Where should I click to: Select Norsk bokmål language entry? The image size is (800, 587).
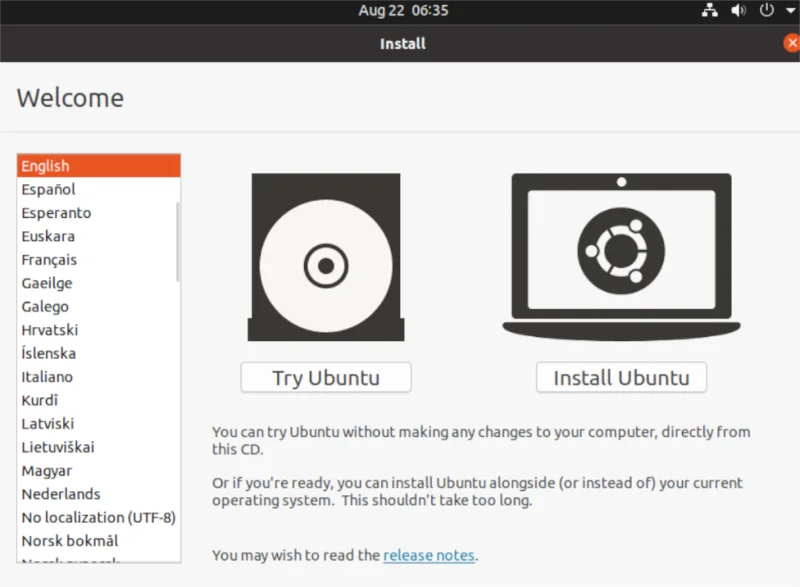[x=98, y=541]
